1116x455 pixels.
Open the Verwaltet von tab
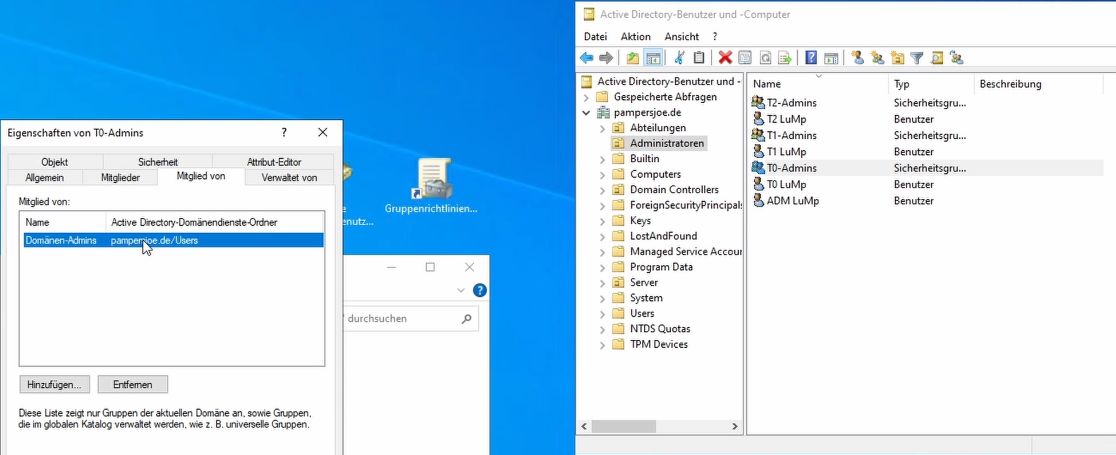pyautogui.click(x=289, y=177)
